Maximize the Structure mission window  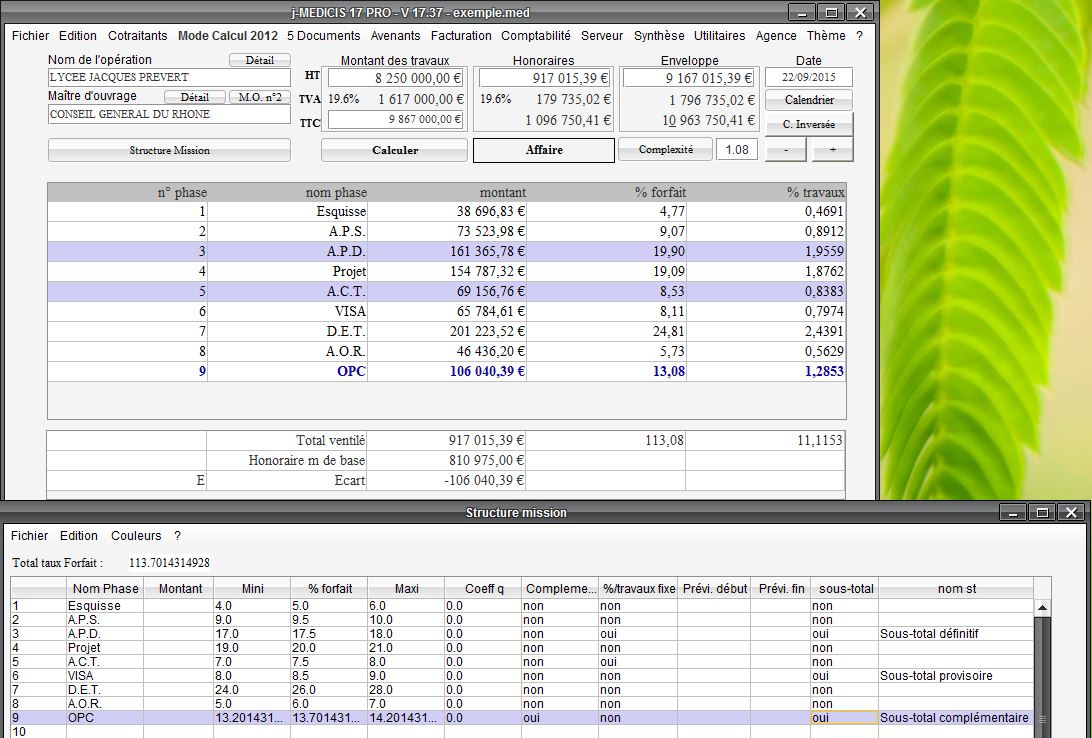point(1042,512)
